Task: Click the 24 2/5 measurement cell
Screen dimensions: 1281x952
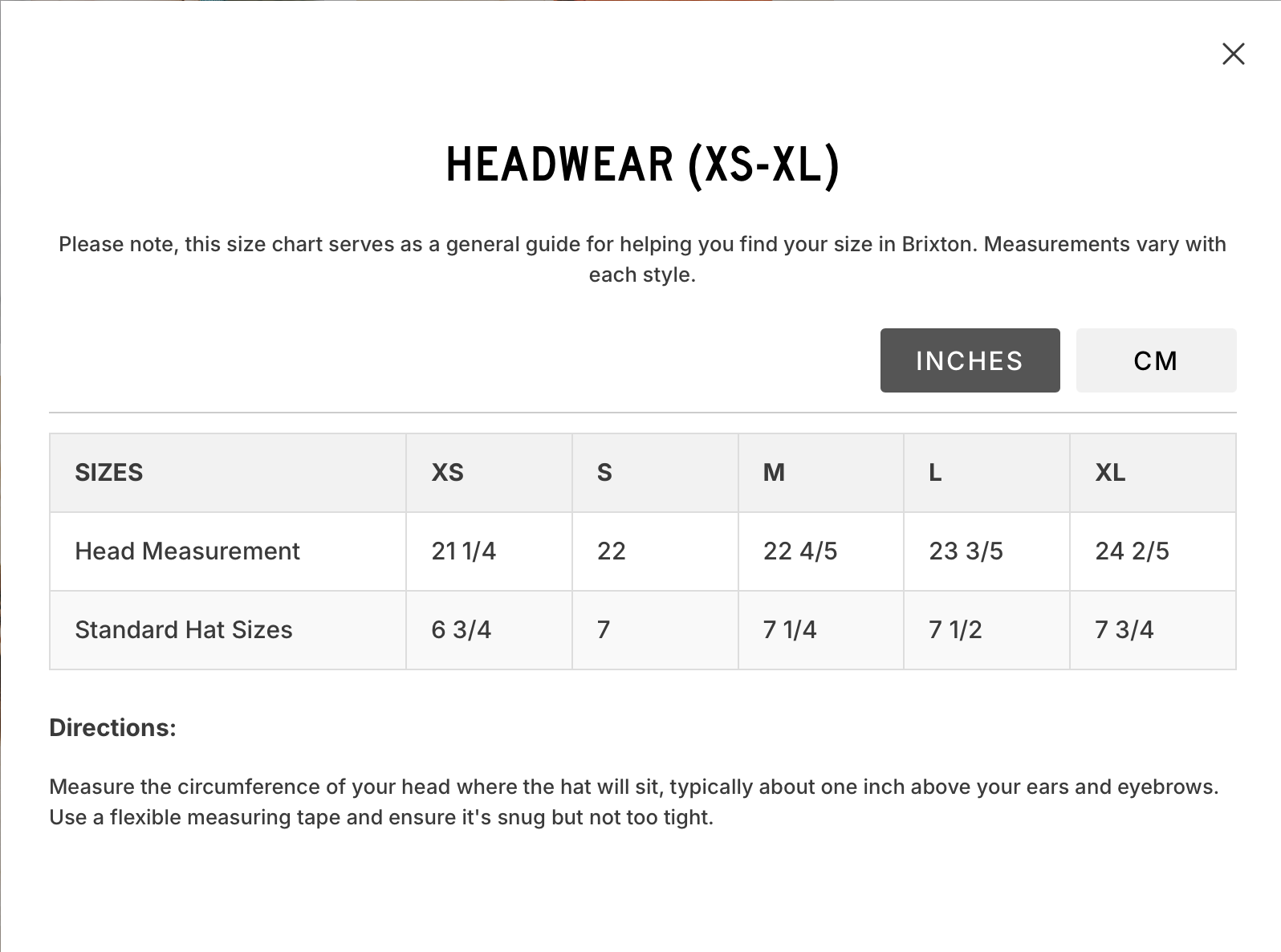Action: point(1132,551)
